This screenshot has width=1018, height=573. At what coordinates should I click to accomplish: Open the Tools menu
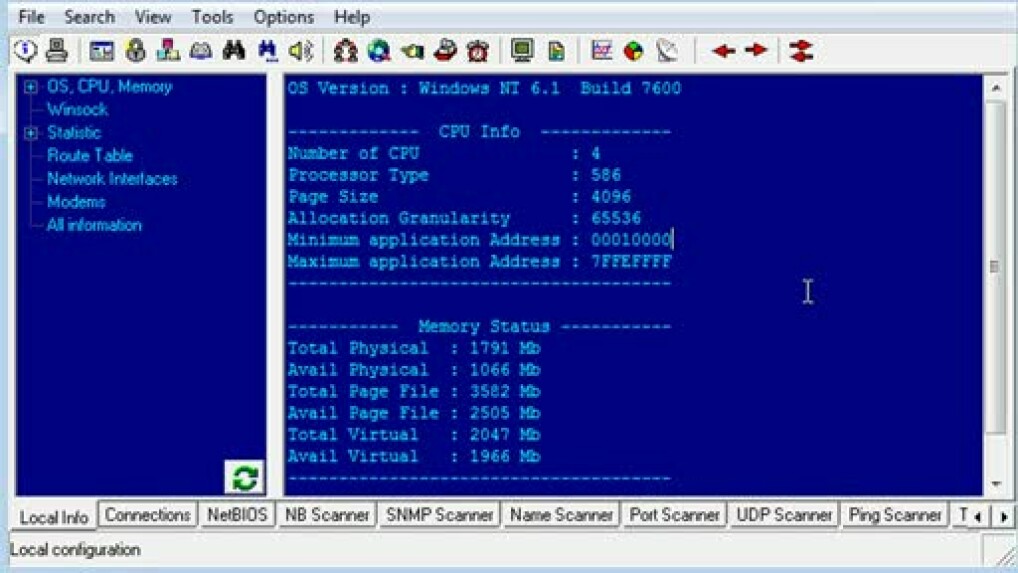click(x=212, y=17)
